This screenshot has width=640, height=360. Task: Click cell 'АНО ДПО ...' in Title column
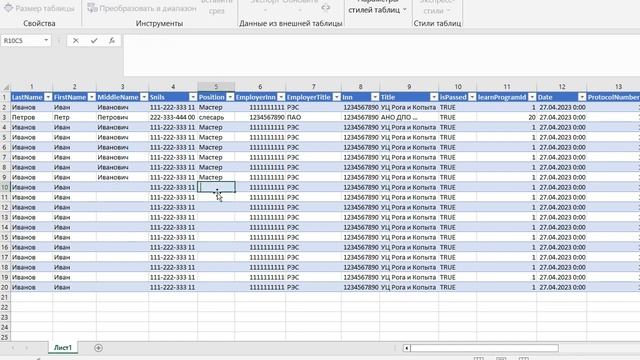pyautogui.click(x=409, y=117)
